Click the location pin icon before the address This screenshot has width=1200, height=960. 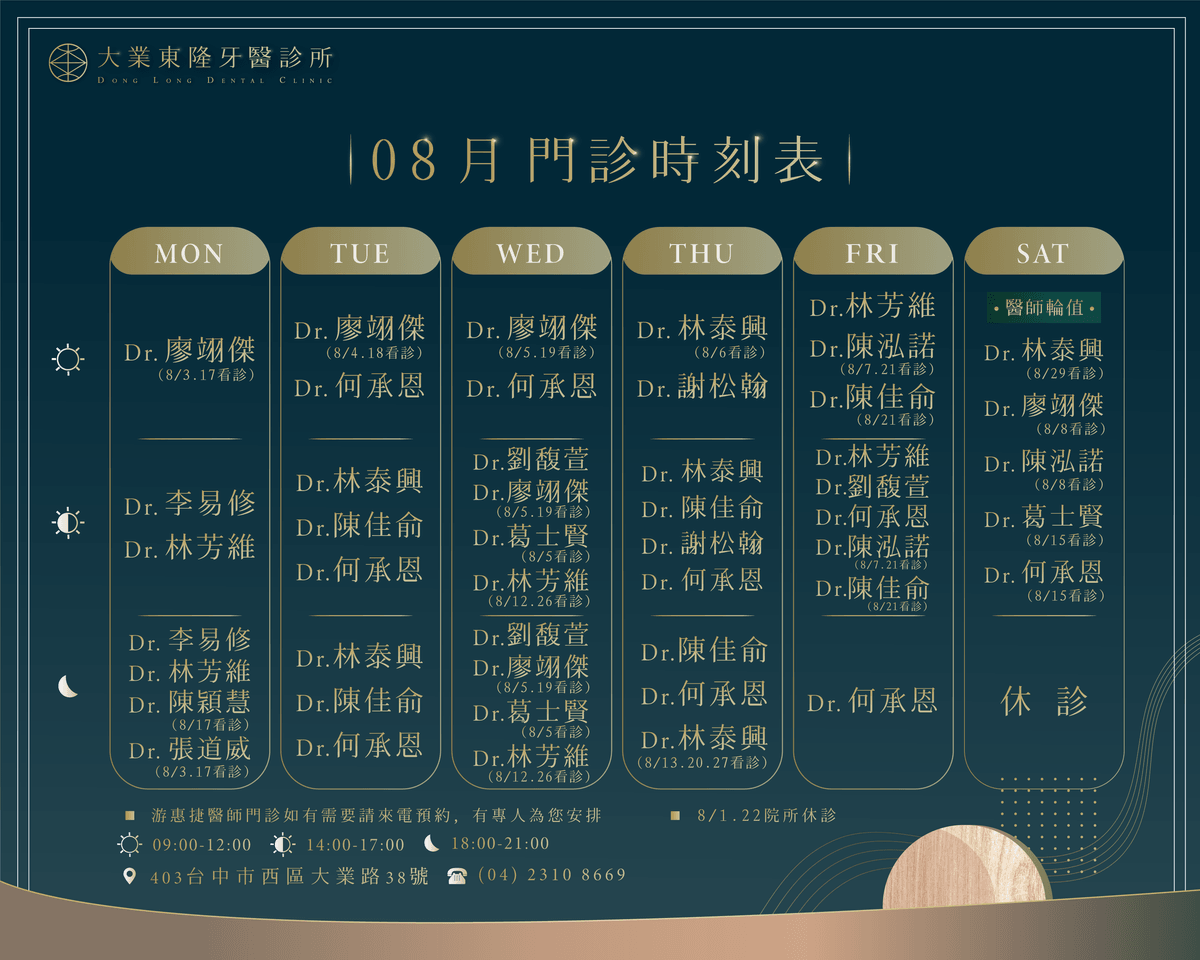[129, 876]
